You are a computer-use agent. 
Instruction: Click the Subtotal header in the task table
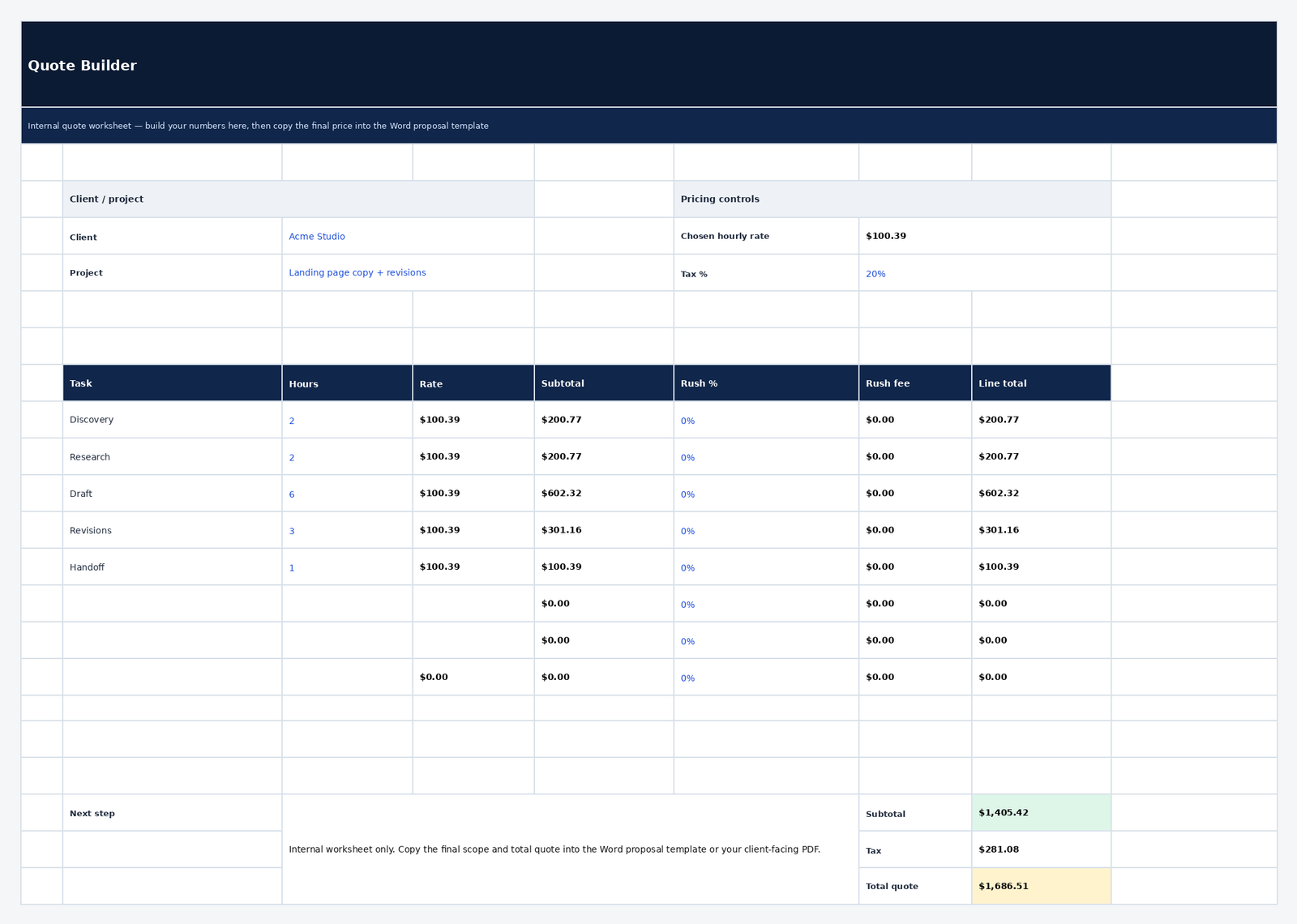point(563,383)
